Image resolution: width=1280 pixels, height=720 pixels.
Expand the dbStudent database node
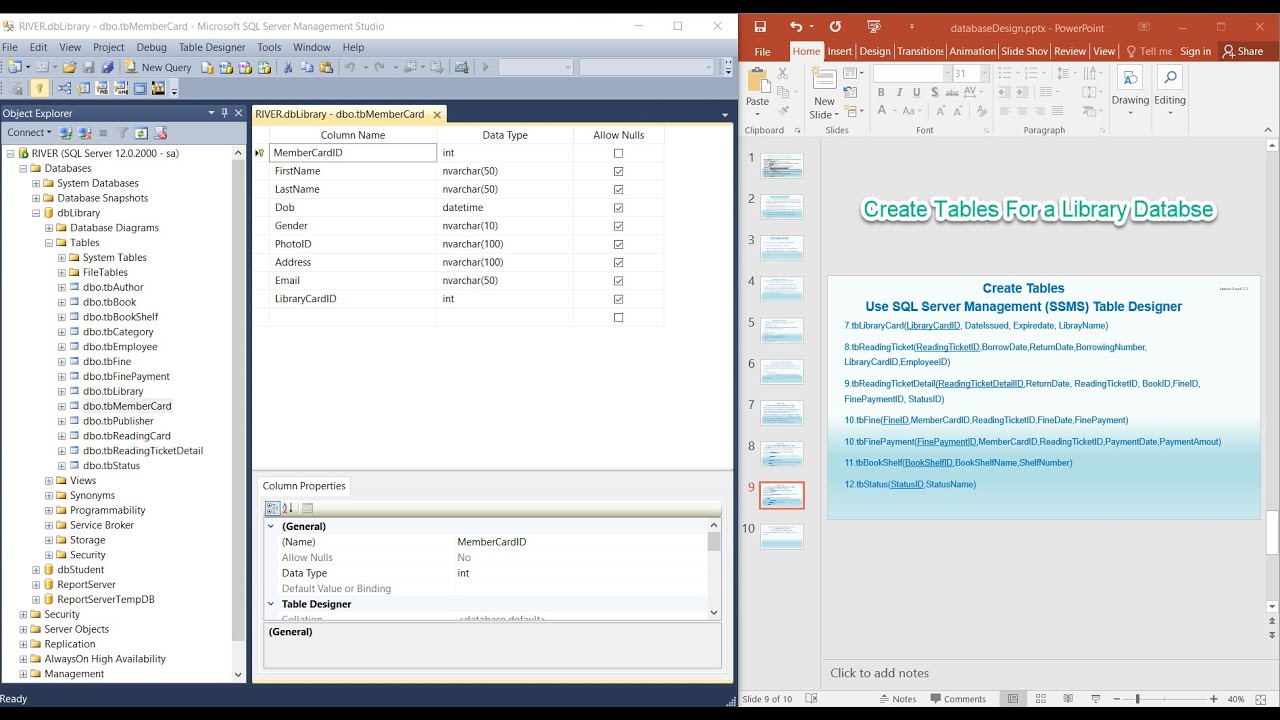(36, 570)
